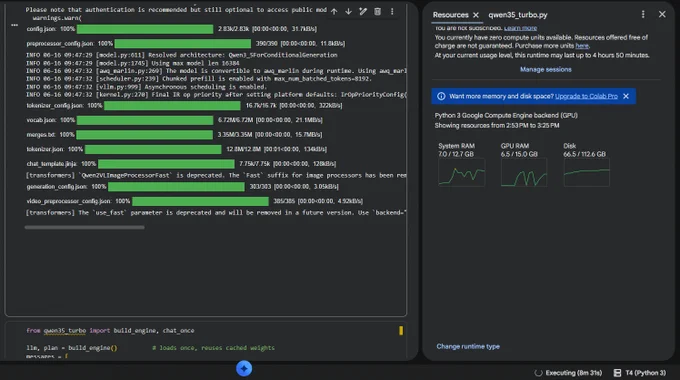Click Change runtime type
Viewport: 680px width, 380px height.
click(468, 346)
